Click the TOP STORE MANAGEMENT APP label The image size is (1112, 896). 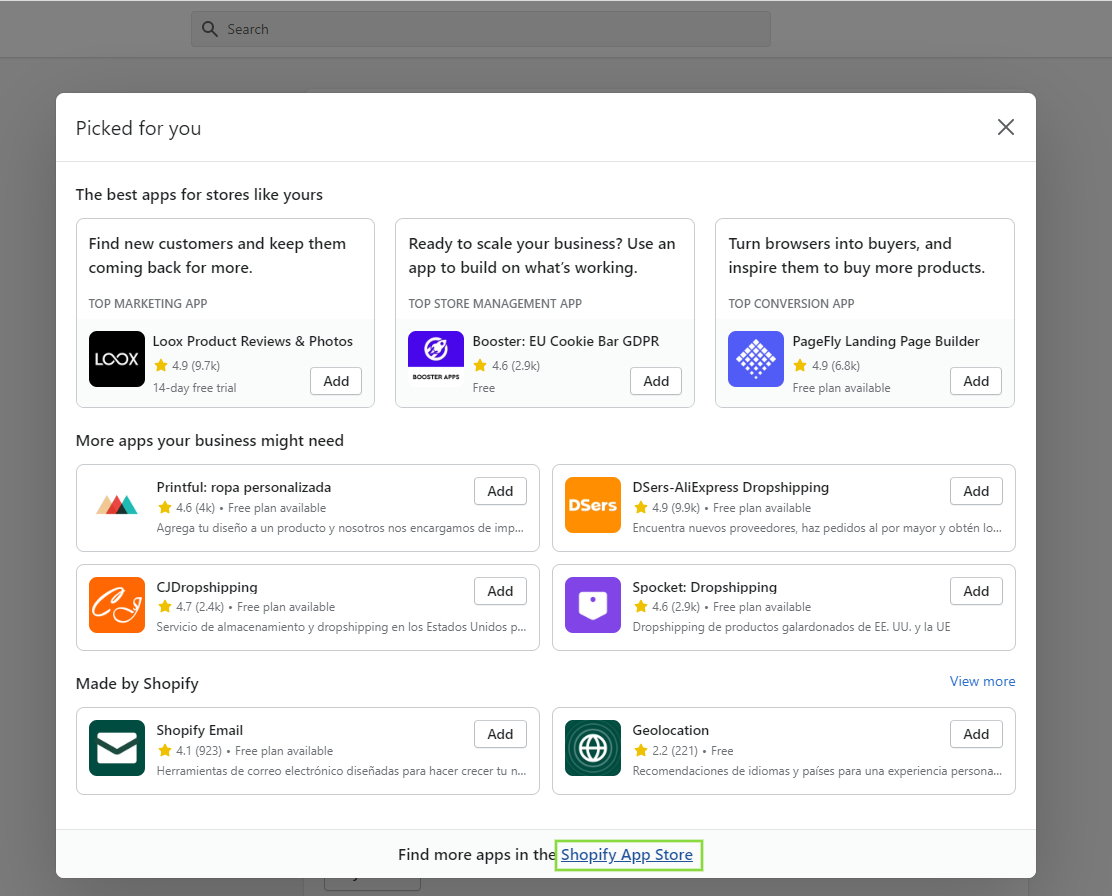coord(495,304)
